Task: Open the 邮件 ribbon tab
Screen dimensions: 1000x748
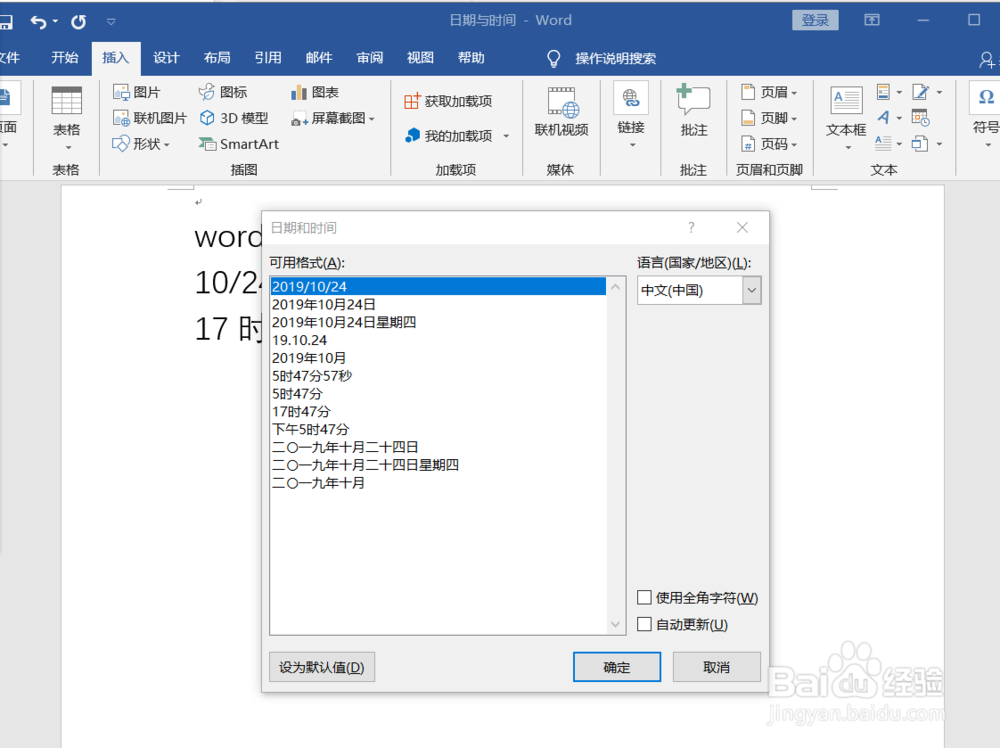Action: (318, 57)
